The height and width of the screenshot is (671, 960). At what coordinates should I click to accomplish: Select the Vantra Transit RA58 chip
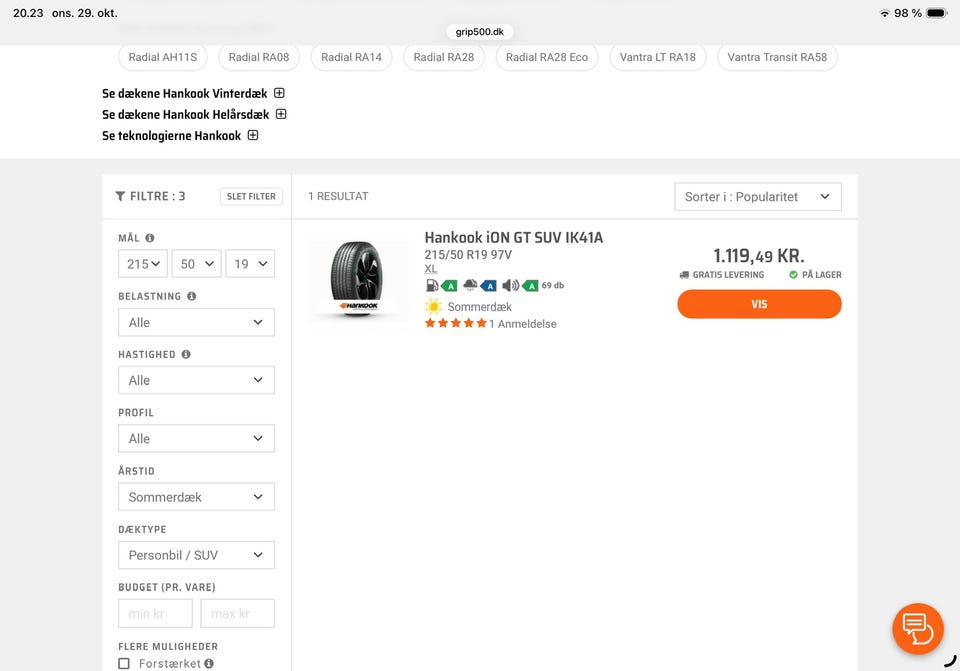[x=777, y=57]
